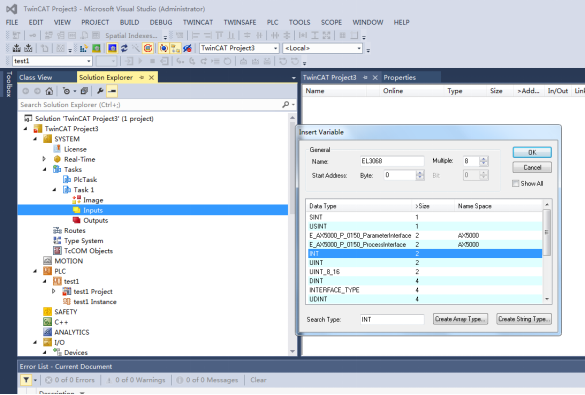
Task: Click the Name field containing EL3068
Action: click(392, 161)
